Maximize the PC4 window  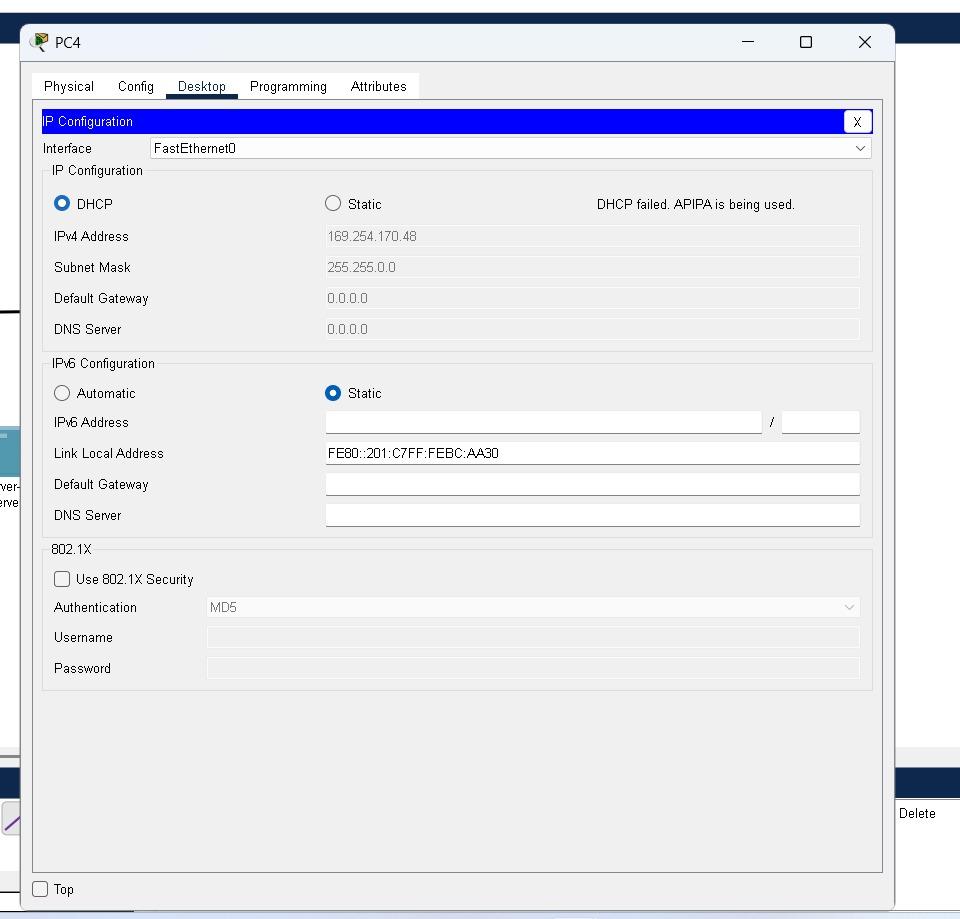805,42
